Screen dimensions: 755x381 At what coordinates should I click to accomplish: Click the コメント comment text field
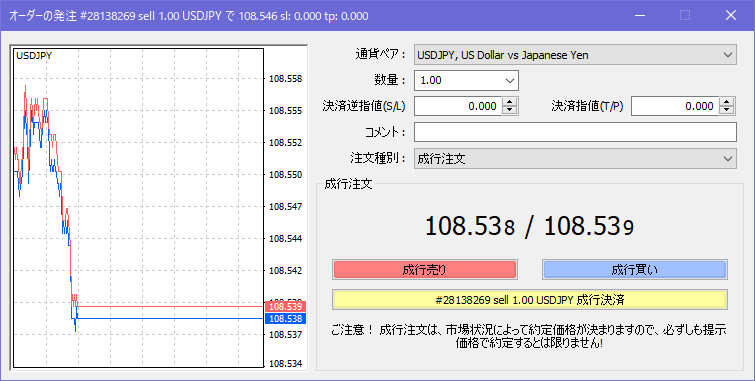(x=575, y=132)
